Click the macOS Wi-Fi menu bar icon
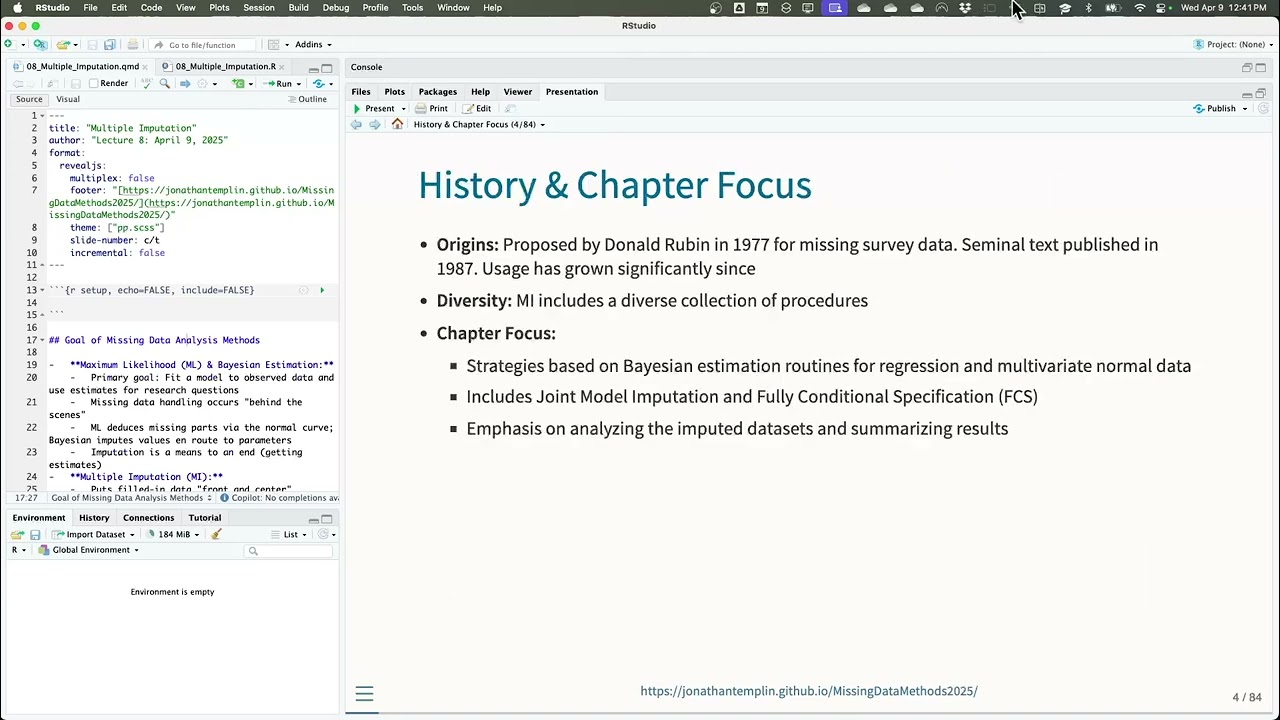The height and width of the screenshot is (720, 1280). (1139, 7)
